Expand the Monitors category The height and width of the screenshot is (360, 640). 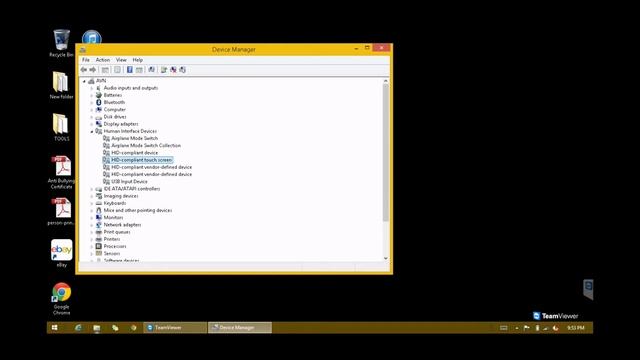(x=92, y=218)
